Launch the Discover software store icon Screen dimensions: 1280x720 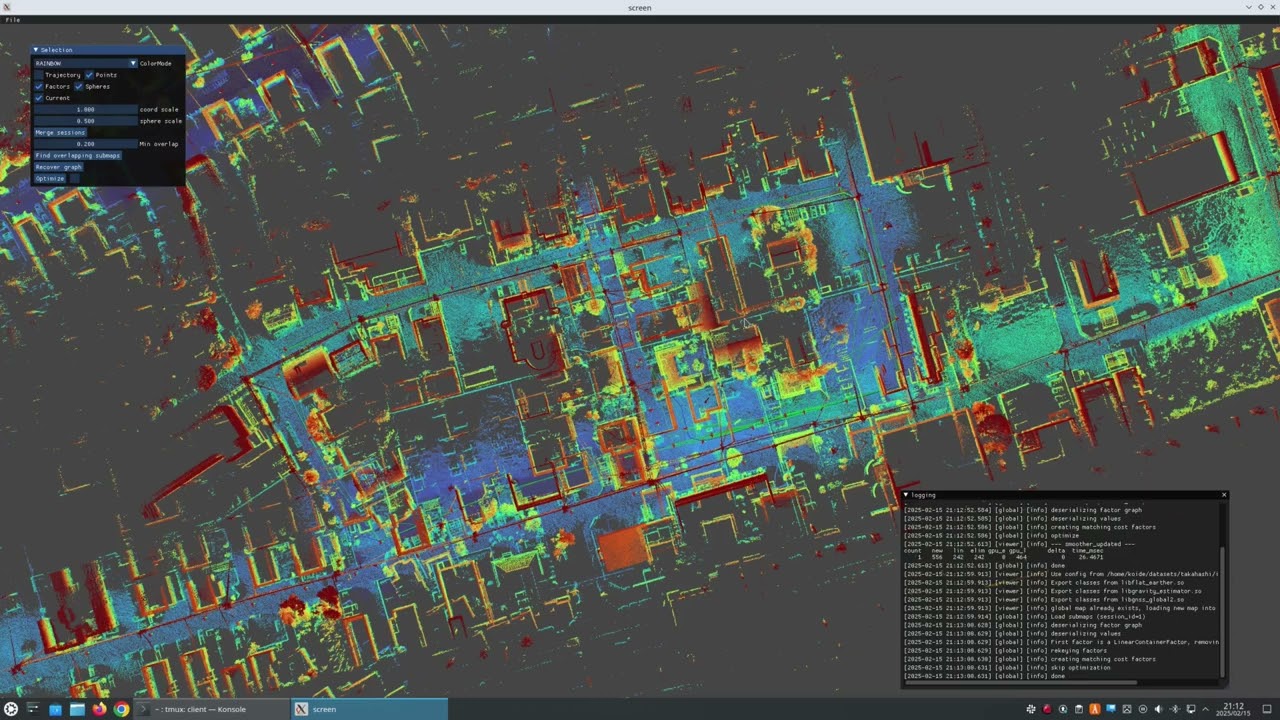pos(55,709)
